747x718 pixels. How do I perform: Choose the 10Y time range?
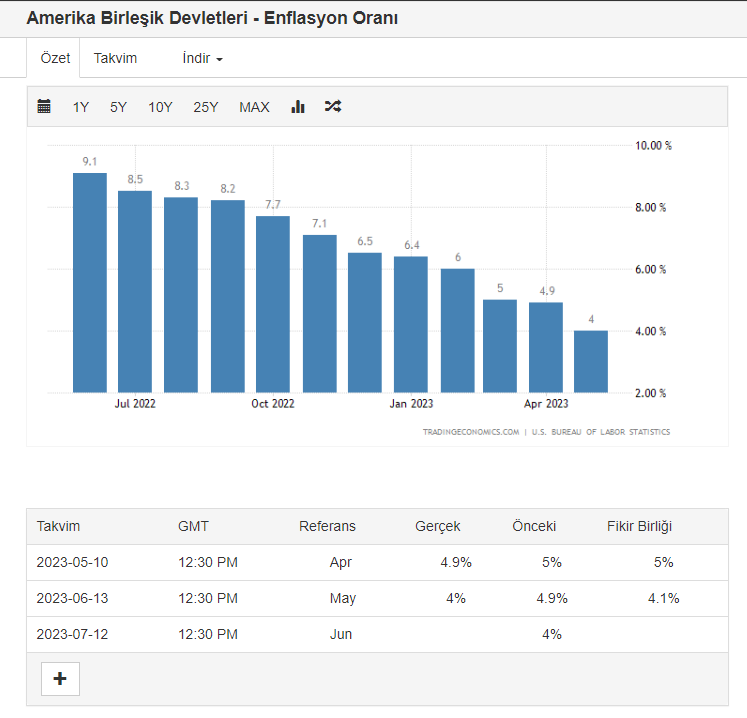pyautogui.click(x=160, y=107)
